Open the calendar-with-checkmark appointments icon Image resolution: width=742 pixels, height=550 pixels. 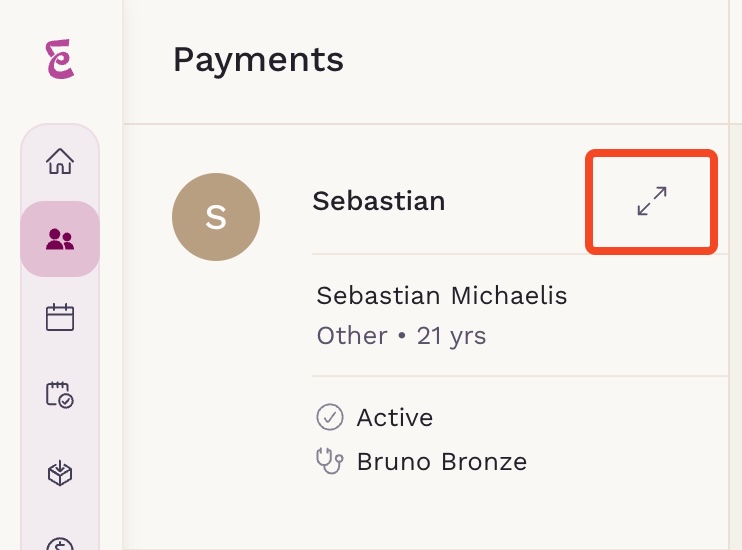60,395
